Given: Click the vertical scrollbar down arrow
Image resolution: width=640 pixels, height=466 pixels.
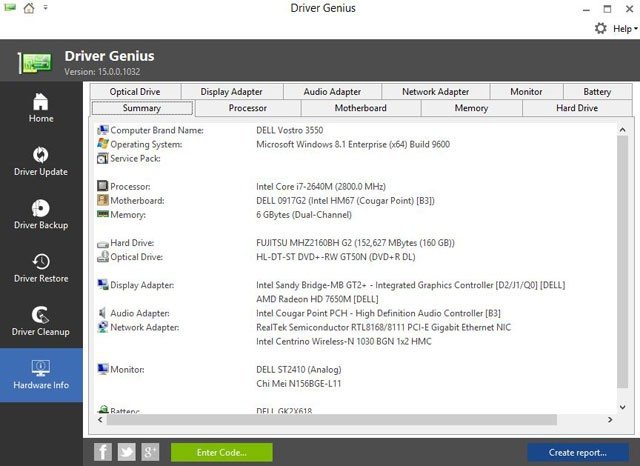Looking at the screenshot, I should 622,407.
